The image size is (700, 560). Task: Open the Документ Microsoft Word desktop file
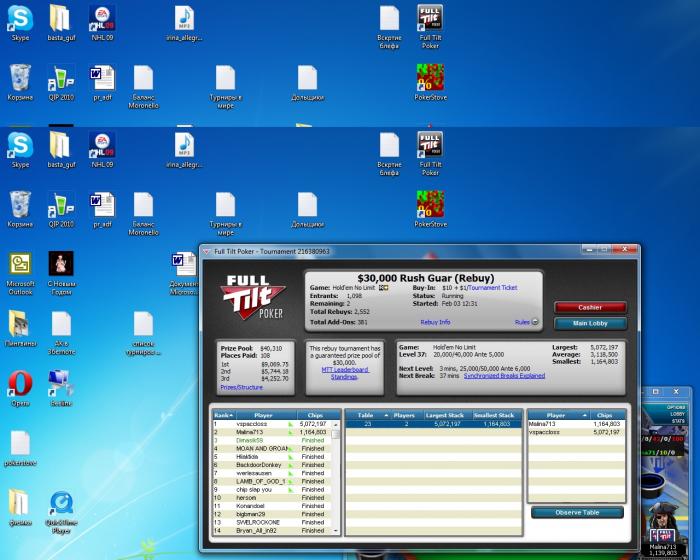(x=184, y=273)
